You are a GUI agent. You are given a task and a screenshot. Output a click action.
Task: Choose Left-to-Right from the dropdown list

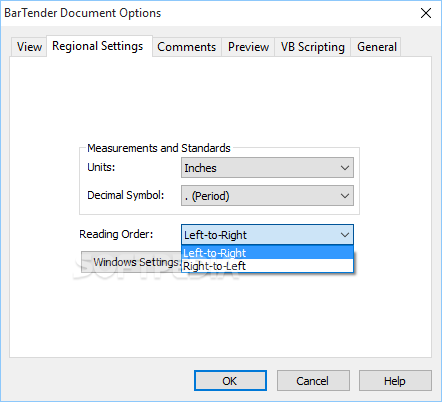pyautogui.click(x=267, y=253)
